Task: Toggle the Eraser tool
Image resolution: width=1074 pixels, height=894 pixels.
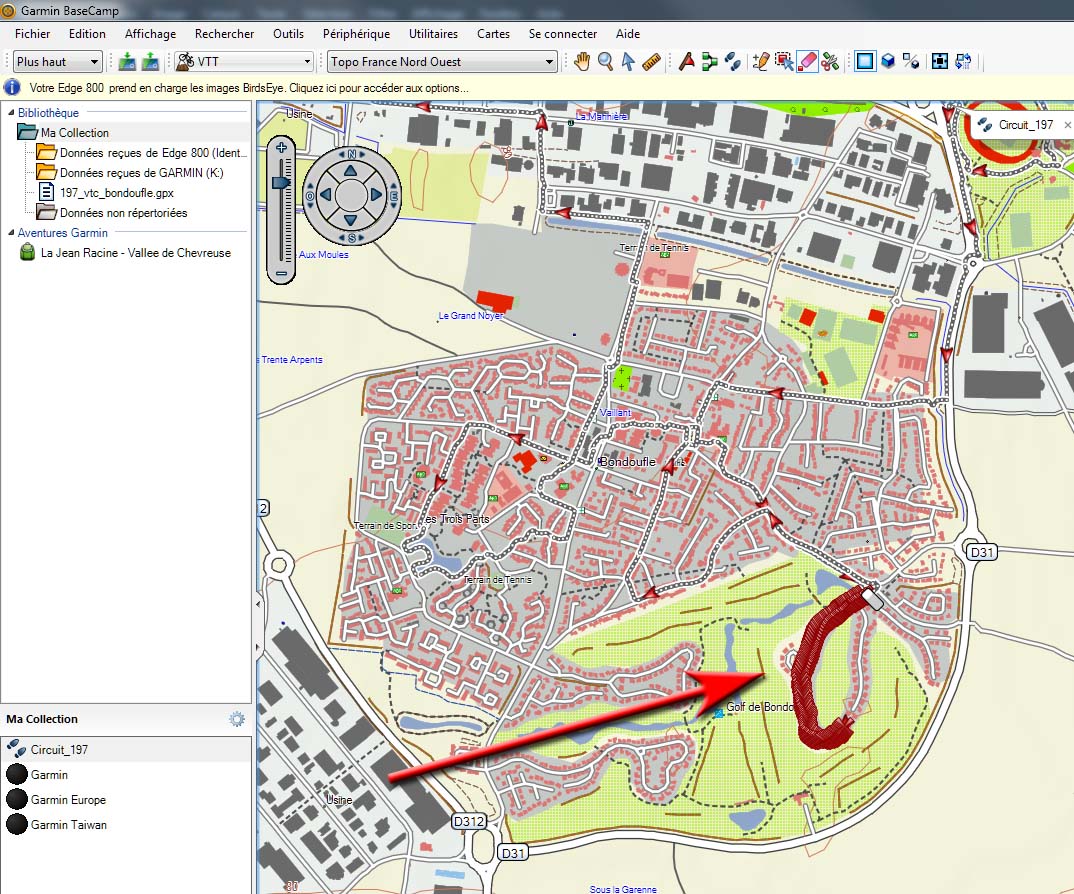Action: [x=808, y=62]
